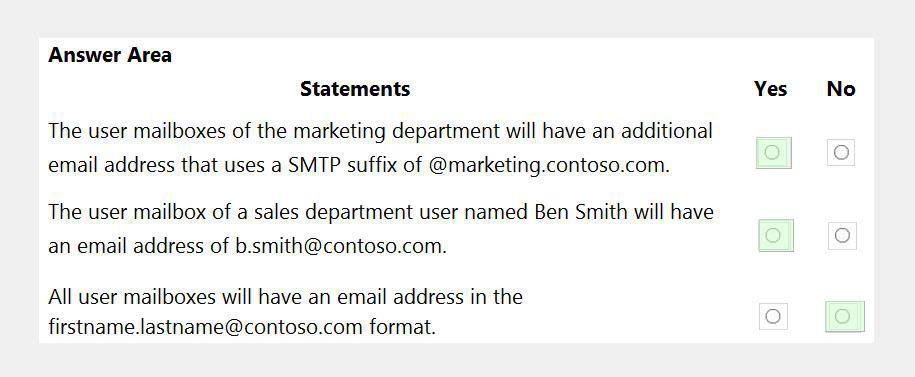Viewport: 915px width, 377px height.
Task: Mark No for firstname.lastname format statement
Action: [843, 316]
